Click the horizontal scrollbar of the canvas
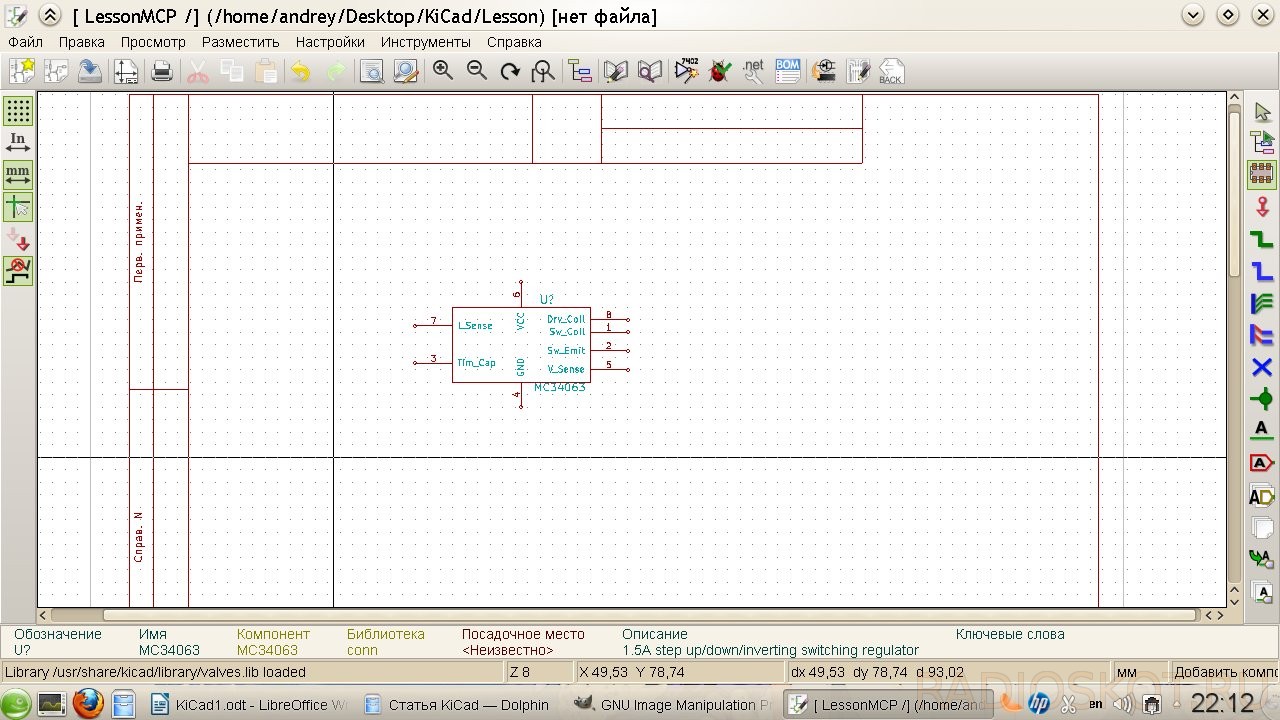The width and height of the screenshot is (1280, 720). click(x=650, y=615)
